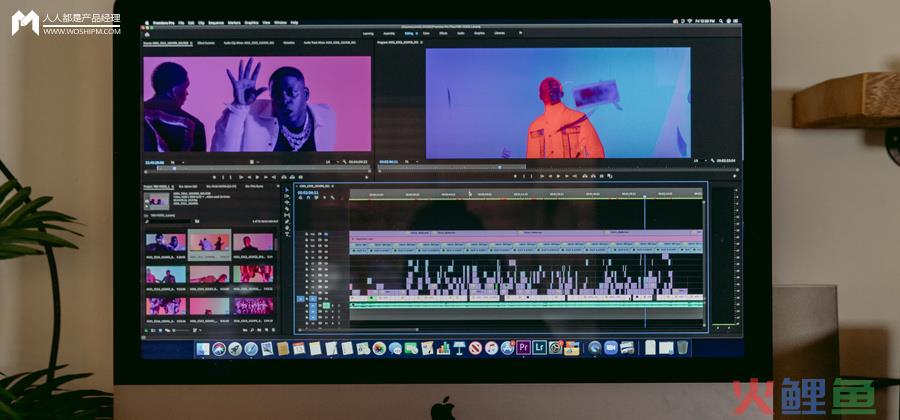Open Finder from the Dock

pyautogui.click(x=203, y=348)
